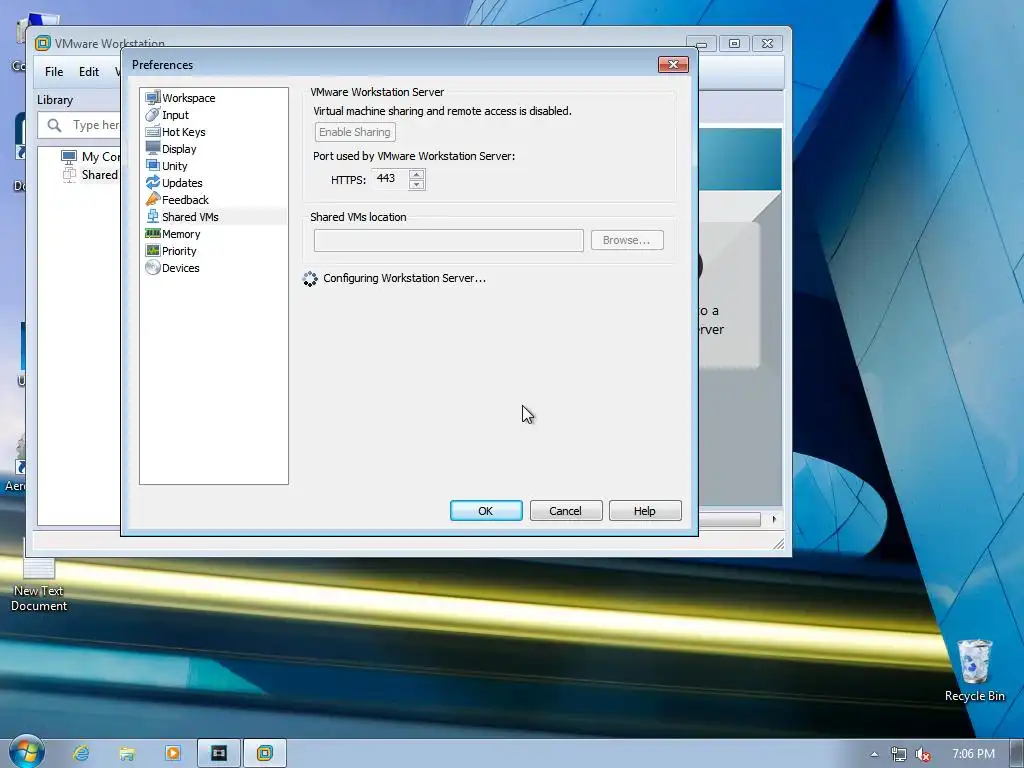Click the Devices disc icon
The image size is (1024, 768).
point(153,267)
